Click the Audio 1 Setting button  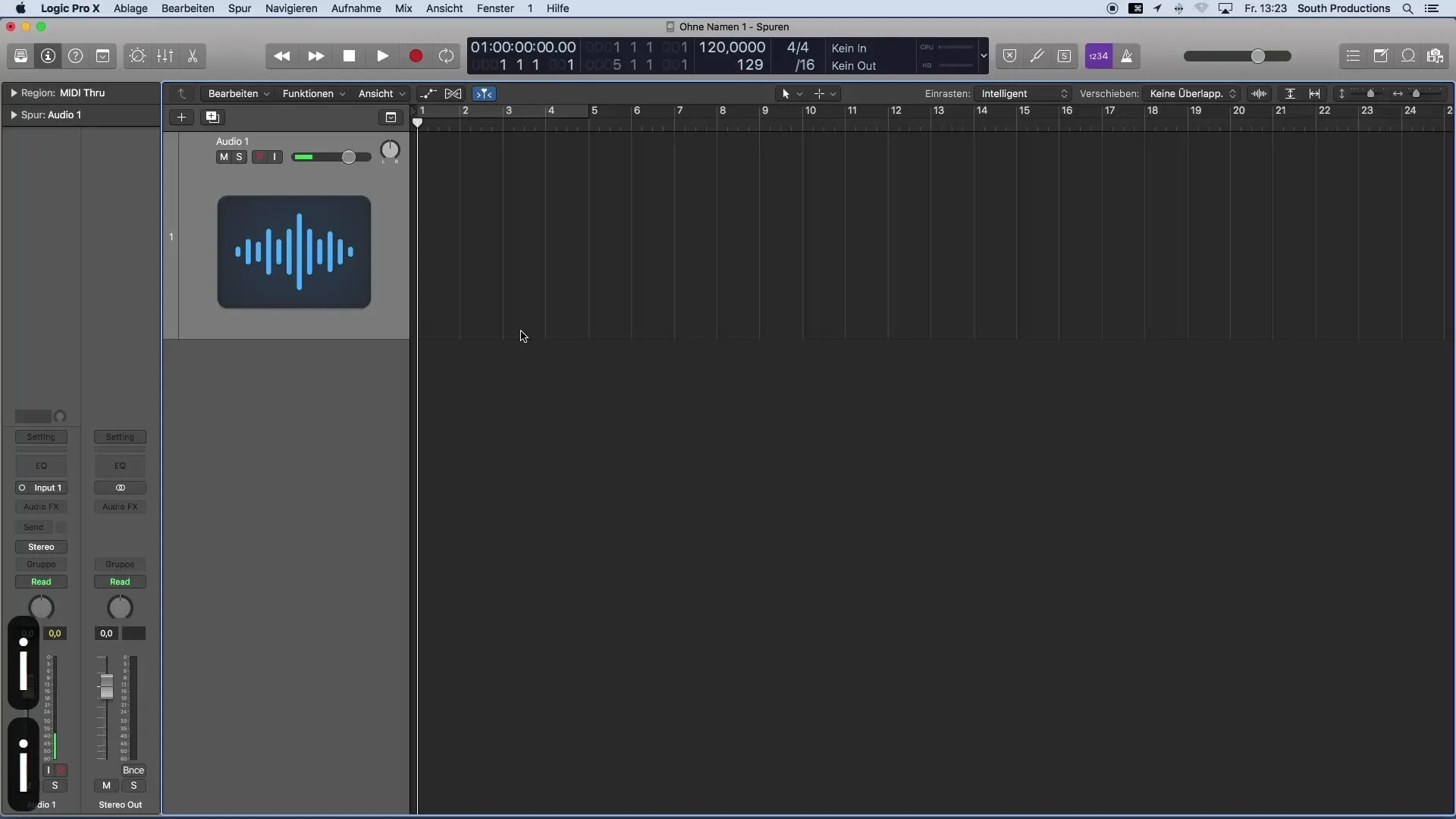click(x=41, y=437)
